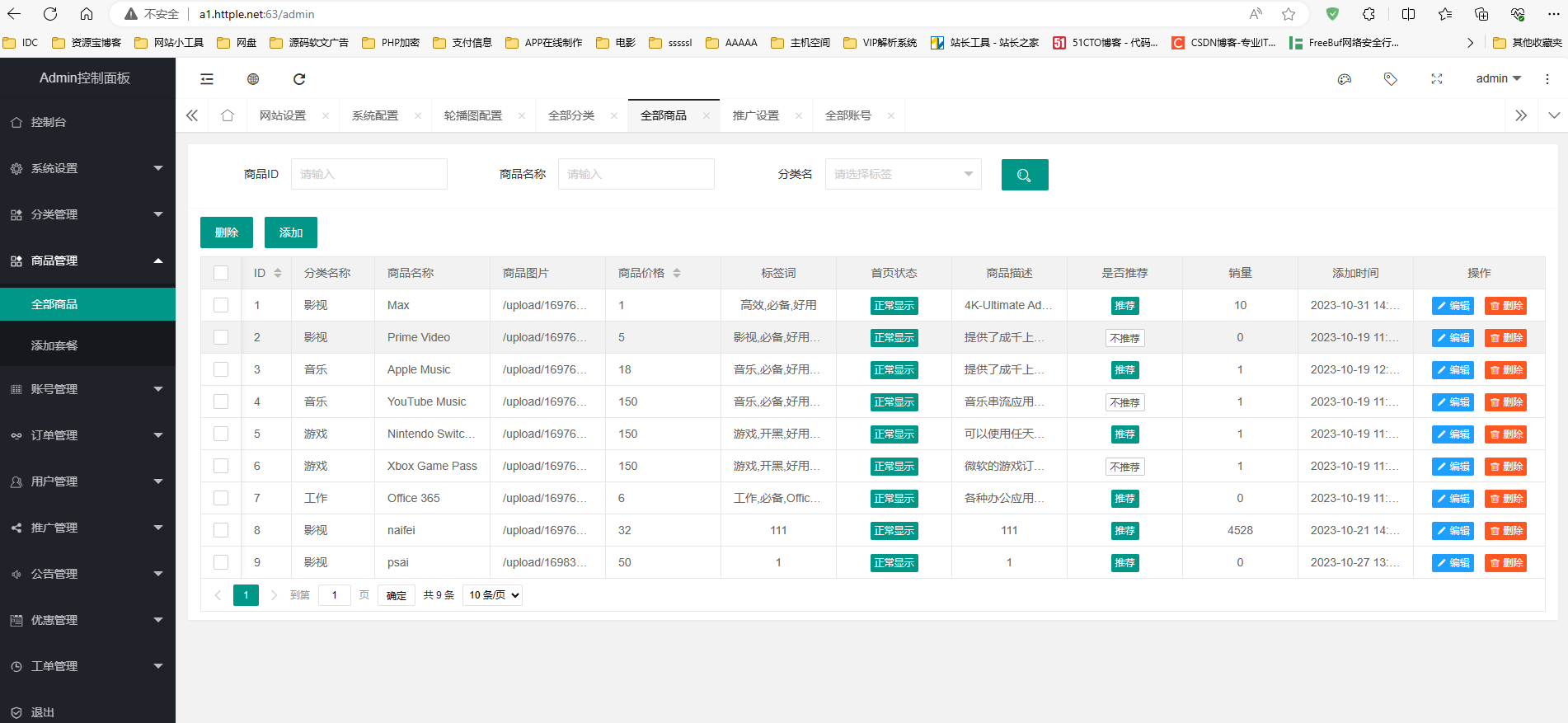This screenshot has height=723, width=1568.
Task: Select 添加套餐 in sidebar submenu
Action: [x=87, y=345]
